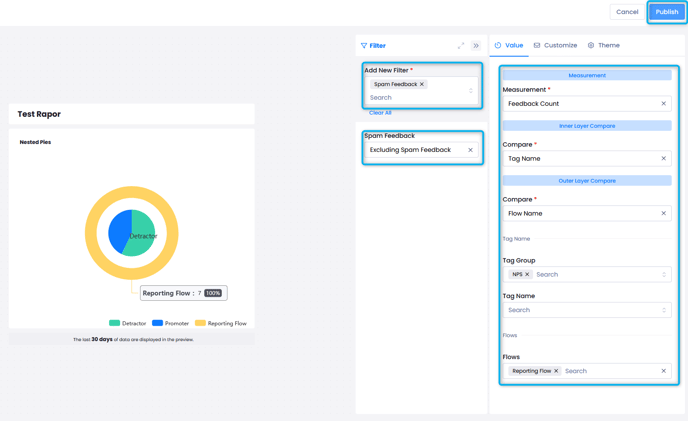Expand the Tag Name search dropdown

(x=663, y=310)
